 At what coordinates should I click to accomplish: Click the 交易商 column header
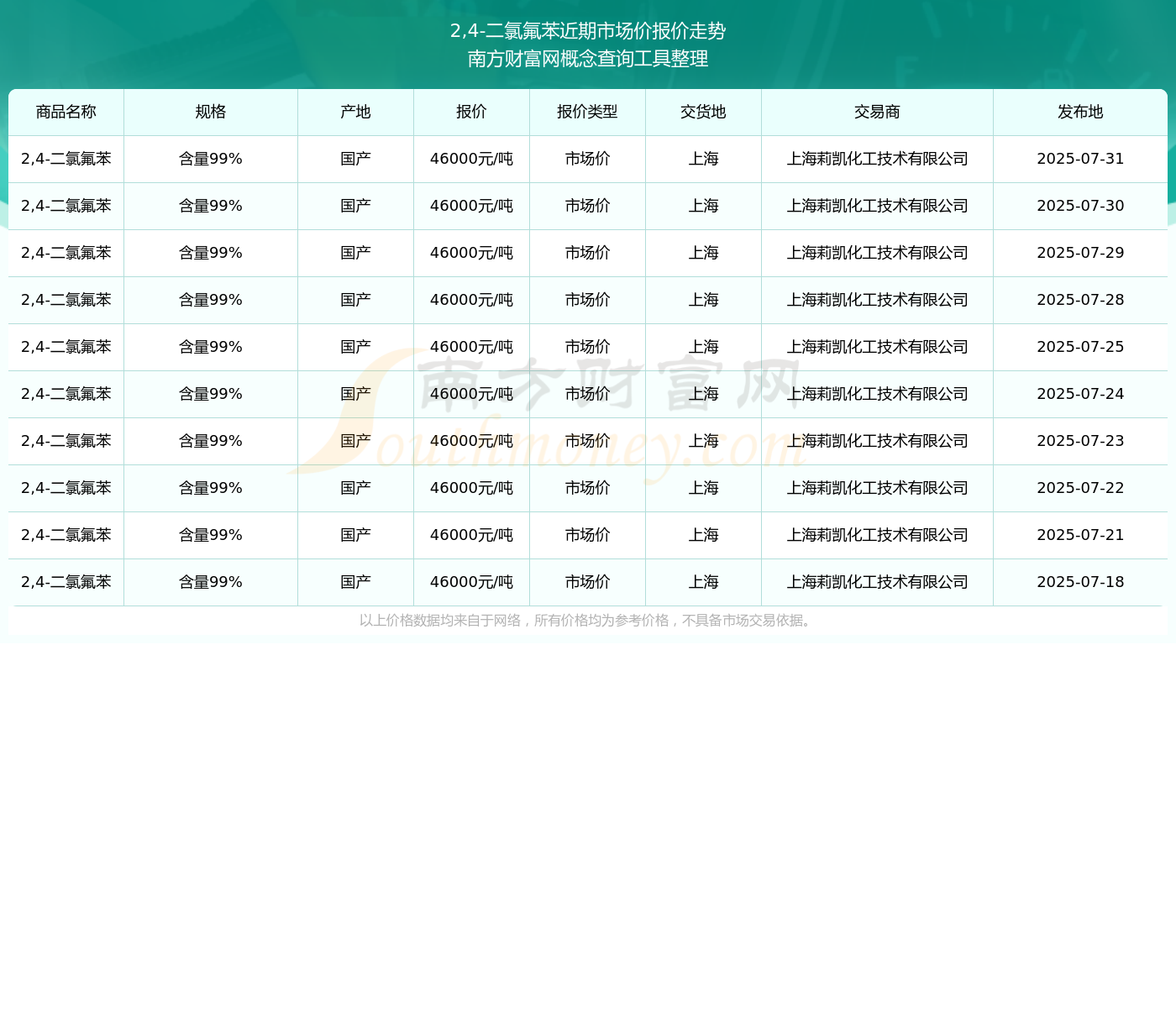click(877, 112)
